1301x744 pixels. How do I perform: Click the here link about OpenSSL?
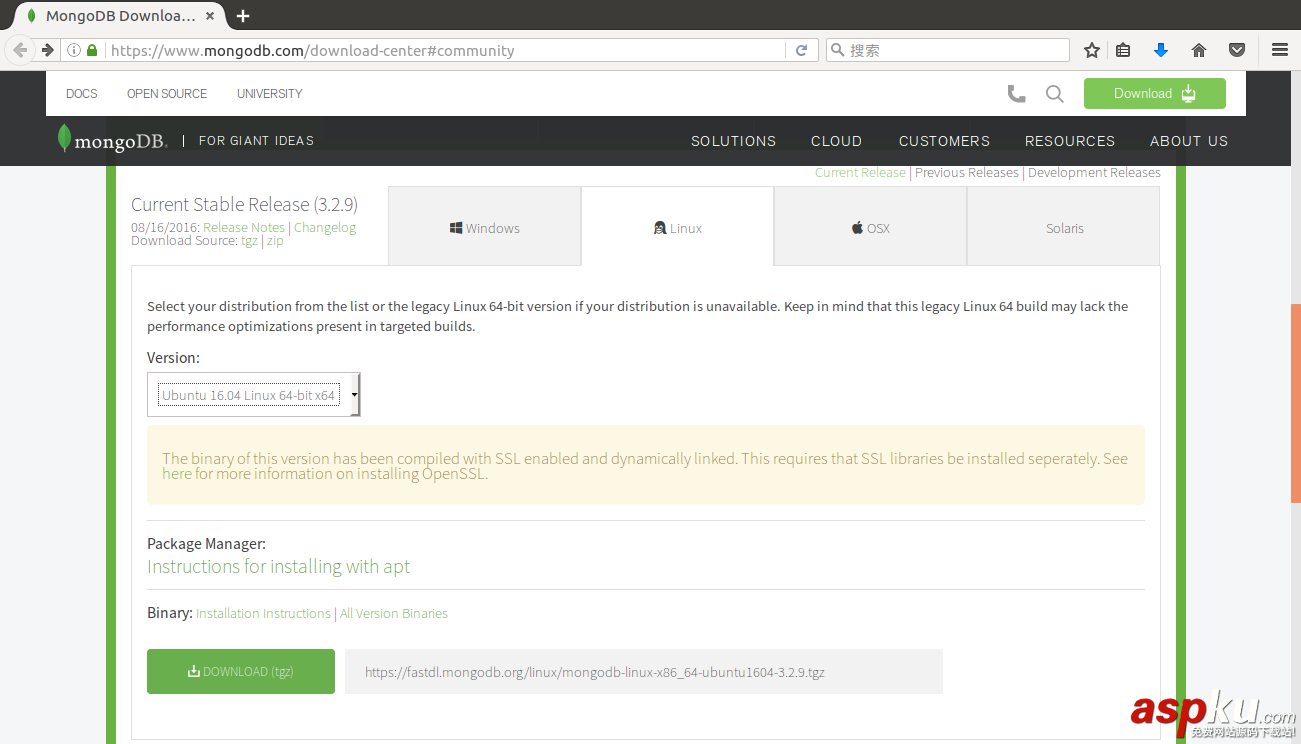point(177,473)
